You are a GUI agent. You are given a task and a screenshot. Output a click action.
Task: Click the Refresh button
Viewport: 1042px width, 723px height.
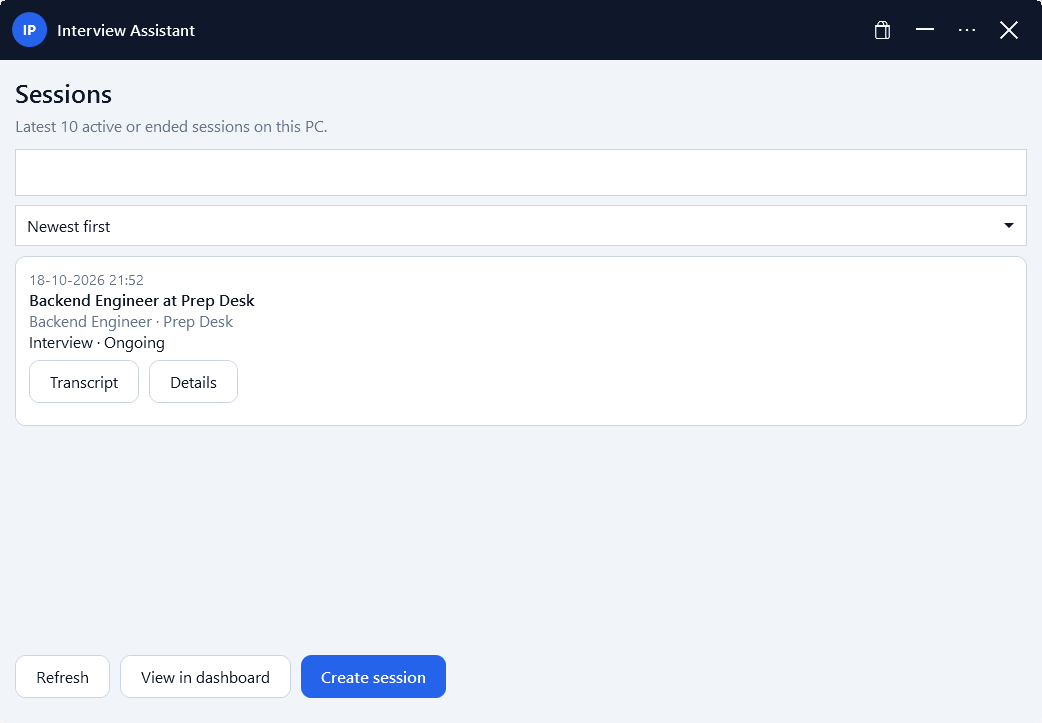pos(62,677)
